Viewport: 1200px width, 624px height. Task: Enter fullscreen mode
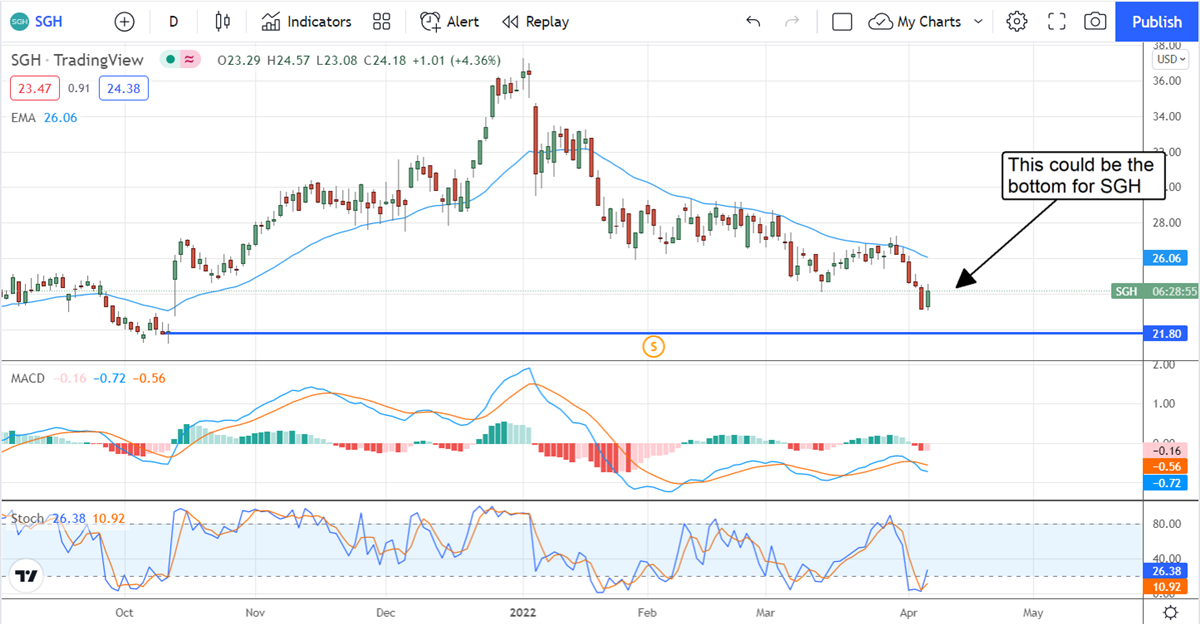coord(1057,21)
